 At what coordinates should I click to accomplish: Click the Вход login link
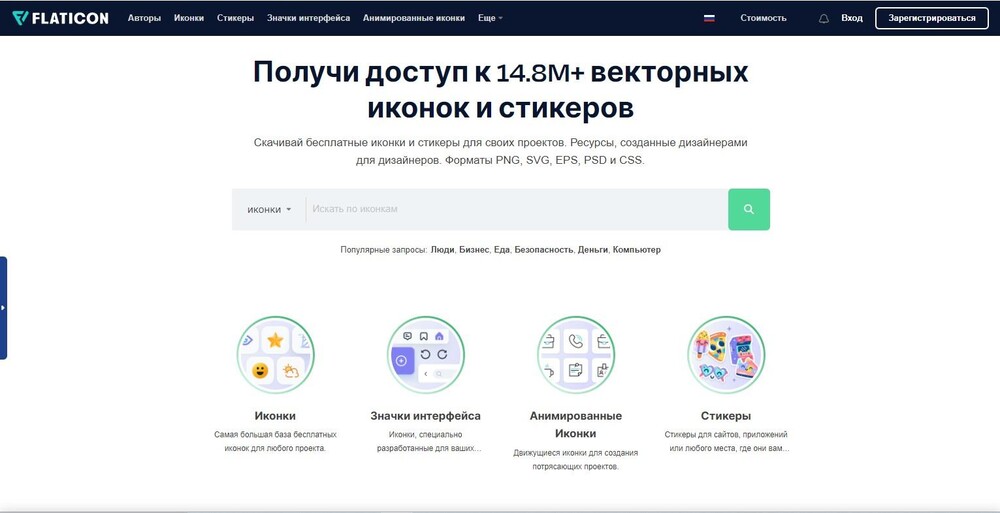pyautogui.click(x=851, y=18)
